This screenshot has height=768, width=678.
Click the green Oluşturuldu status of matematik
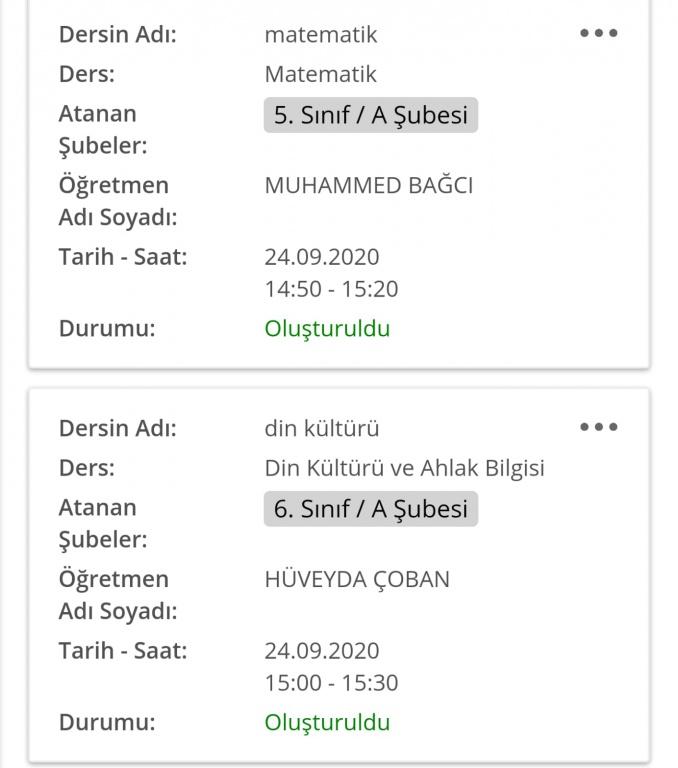(x=327, y=328)
